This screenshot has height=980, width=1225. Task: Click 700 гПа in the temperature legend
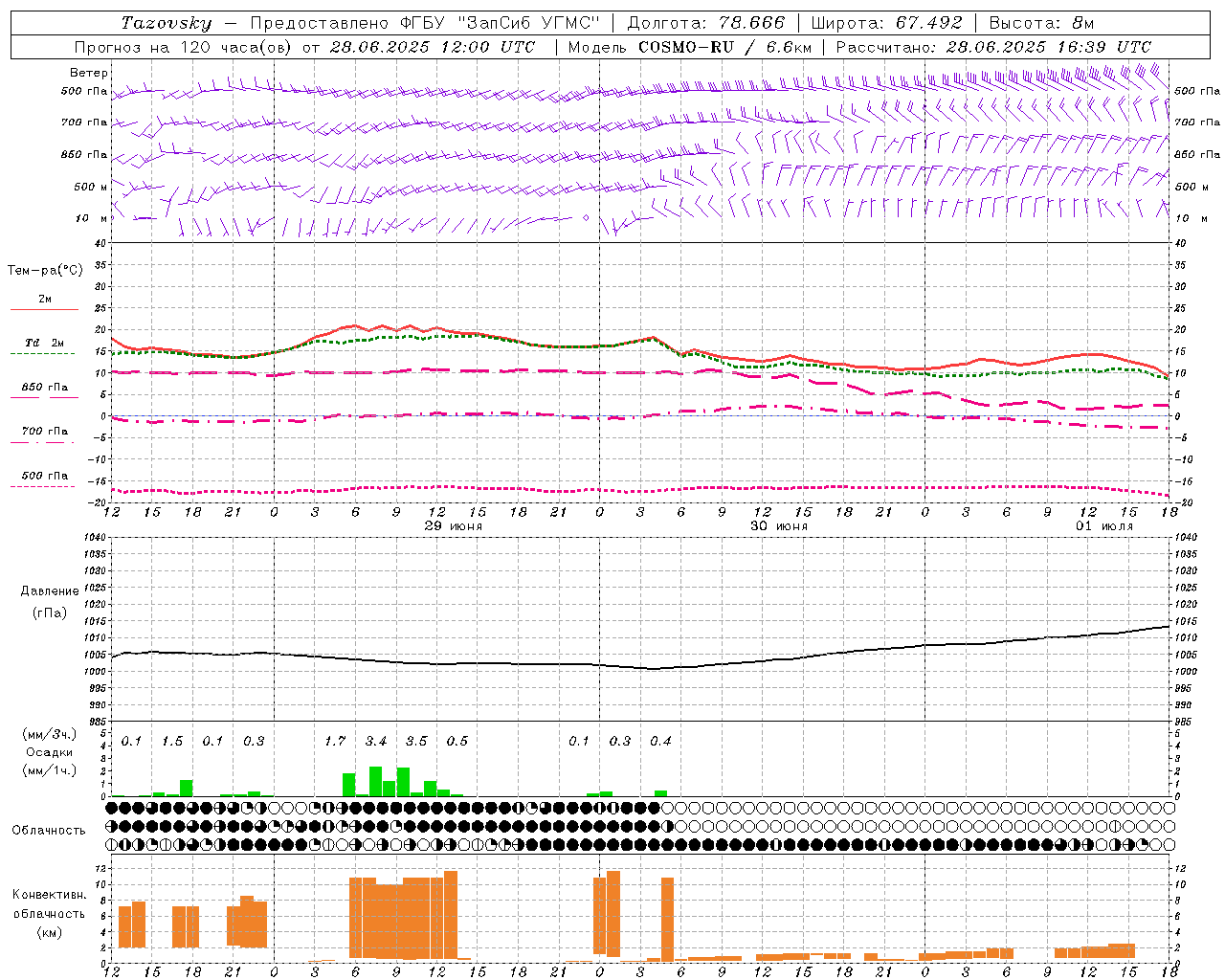coord(45,432)
